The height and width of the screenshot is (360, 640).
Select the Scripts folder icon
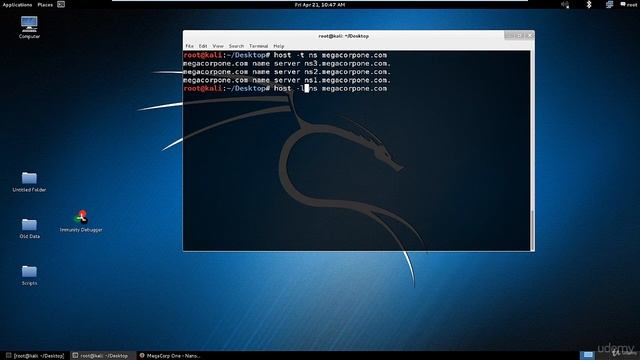coord(29,275)
